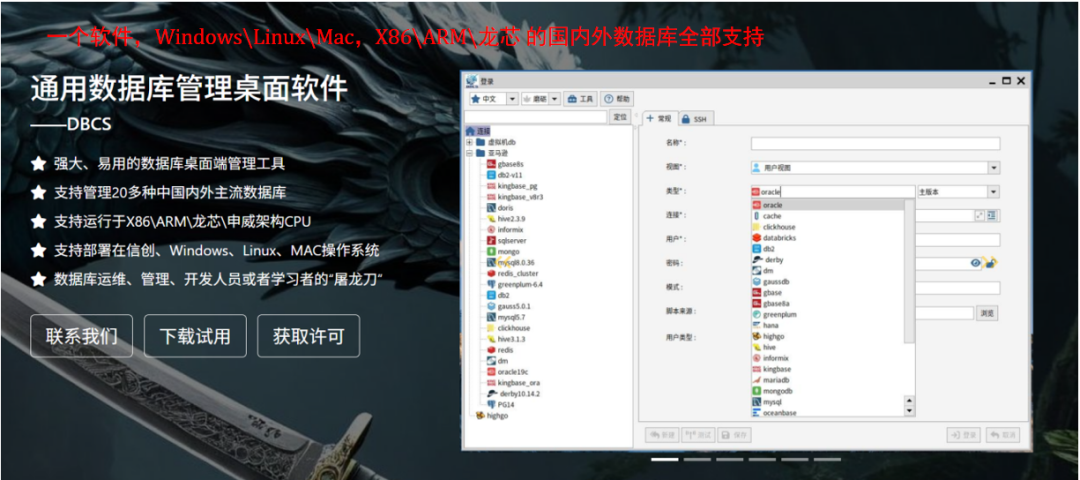The image size is (1080, 480).
Task: Open the 帮助 help toolbar button
Action: 617,99
